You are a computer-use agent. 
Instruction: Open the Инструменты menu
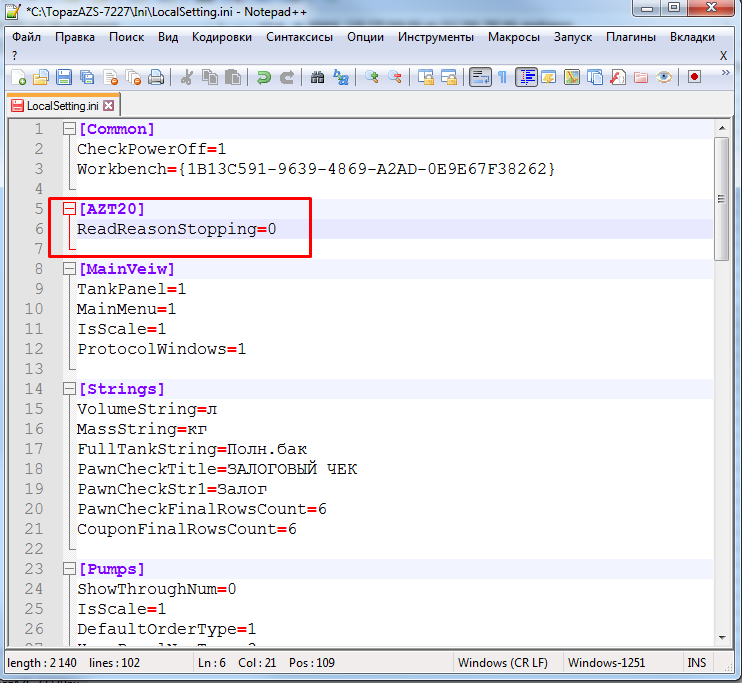[x=435, y=37]
